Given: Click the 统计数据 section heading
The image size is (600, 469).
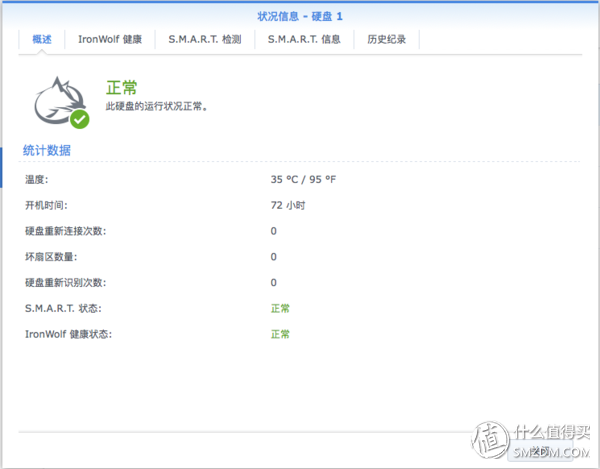Looking at the screenshot, I should (47, 150).
